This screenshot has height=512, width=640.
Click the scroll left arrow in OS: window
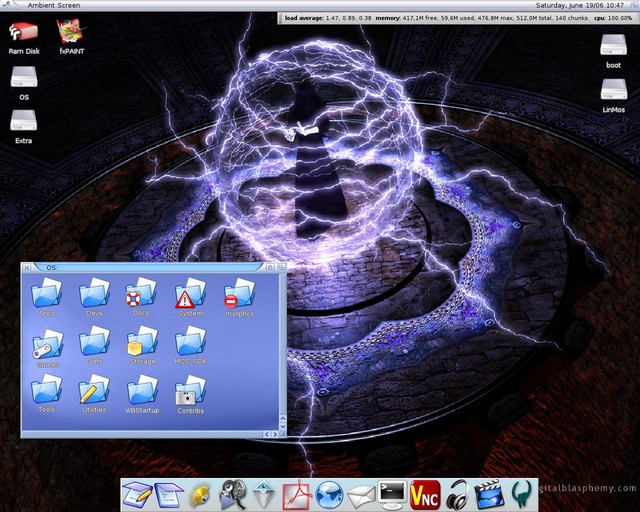point(267,434)
